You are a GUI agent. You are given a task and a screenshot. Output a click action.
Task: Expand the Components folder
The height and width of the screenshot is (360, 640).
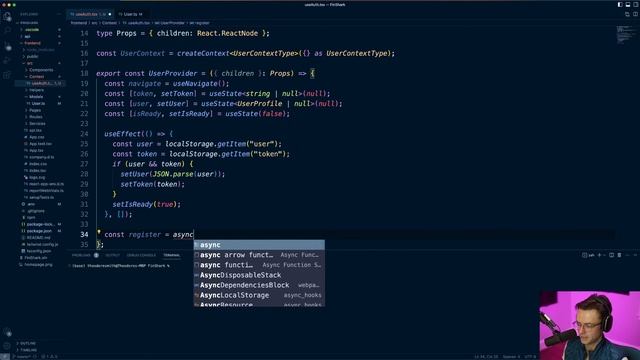coord(41,70)
